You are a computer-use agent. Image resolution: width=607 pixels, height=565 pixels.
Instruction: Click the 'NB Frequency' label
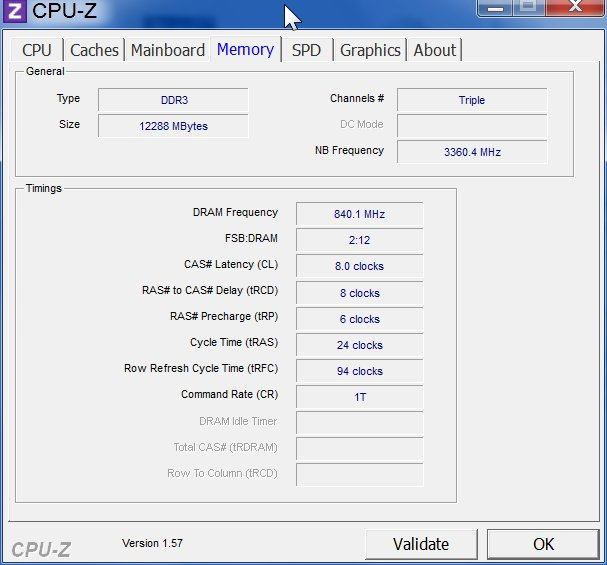[x=349, y=150]
